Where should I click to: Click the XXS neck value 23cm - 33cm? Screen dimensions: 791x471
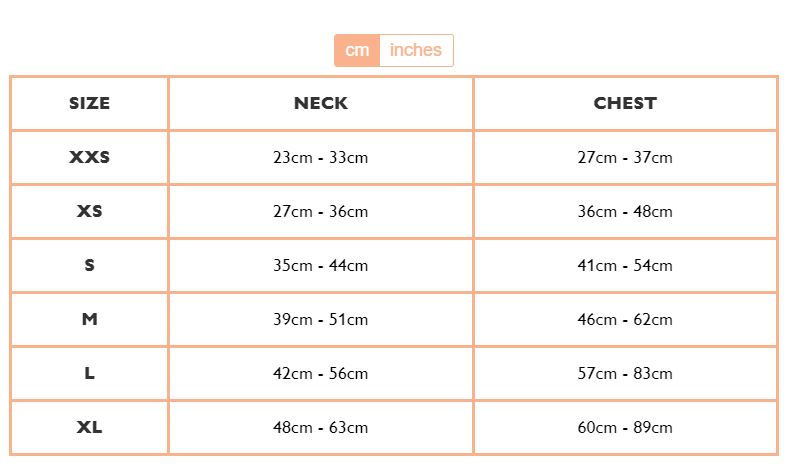[x=321, y=158]
